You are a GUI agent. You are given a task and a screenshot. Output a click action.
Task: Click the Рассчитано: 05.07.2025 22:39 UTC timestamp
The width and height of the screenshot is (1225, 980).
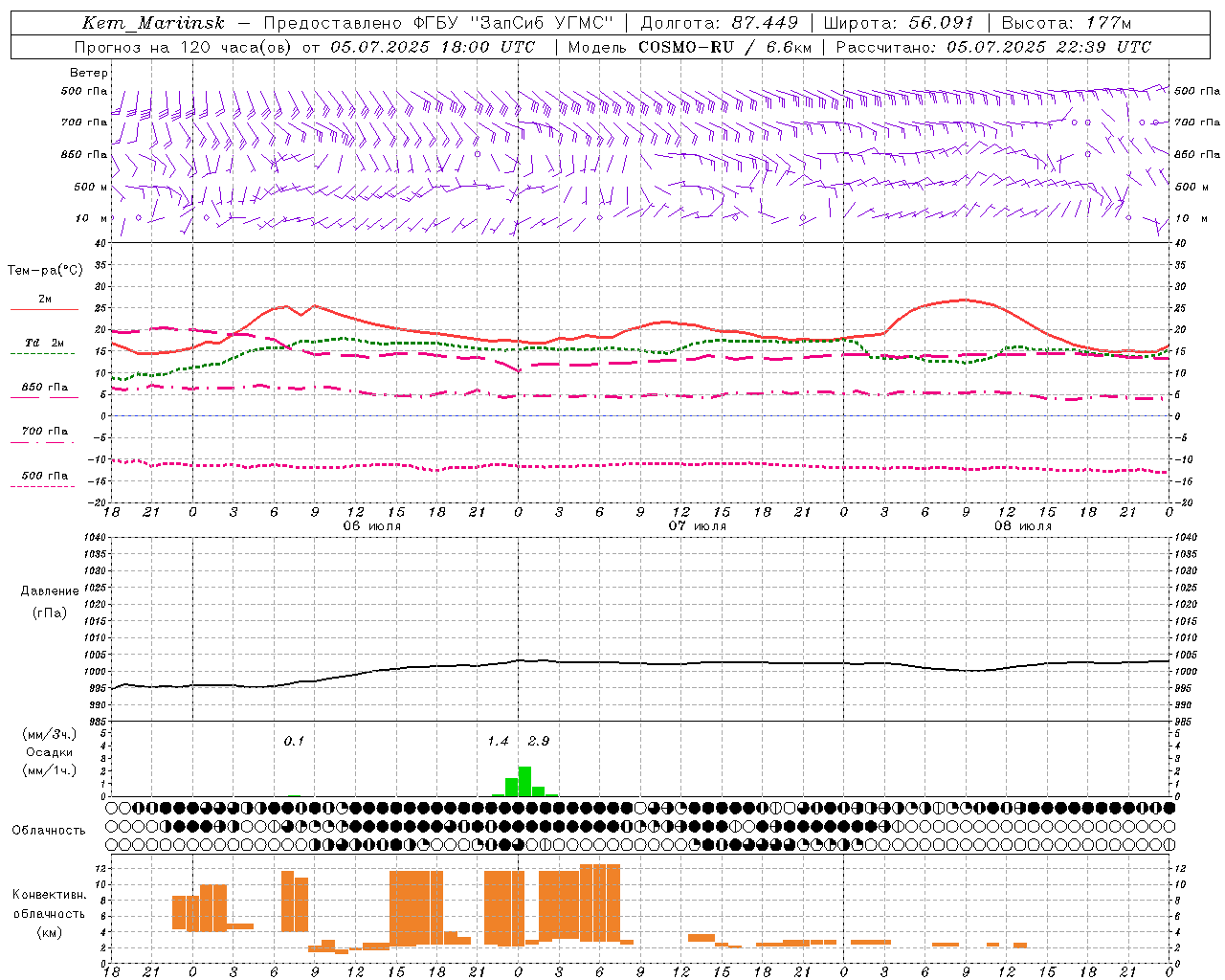pos(993,47)
